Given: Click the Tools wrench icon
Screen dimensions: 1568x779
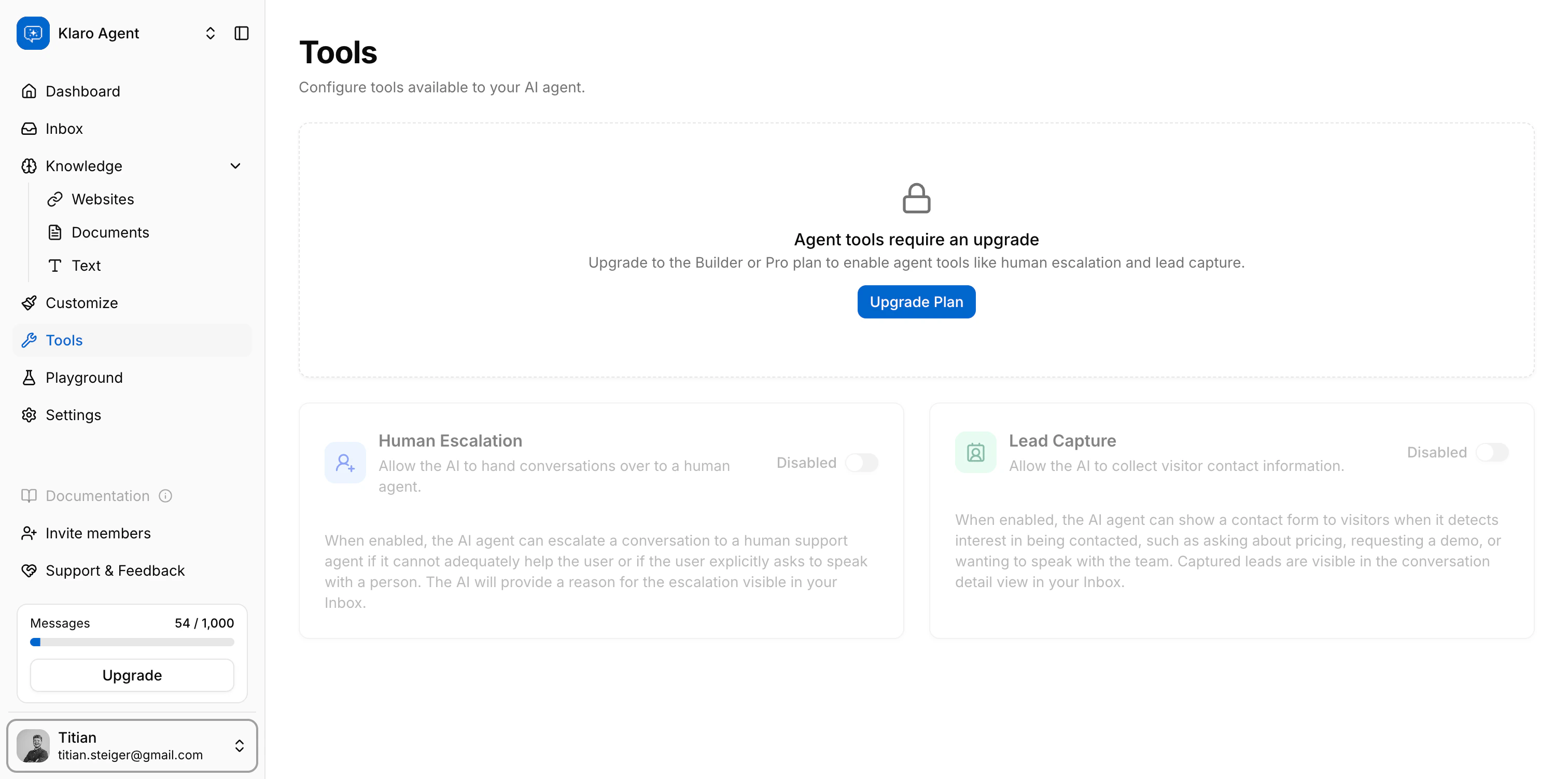Looking at the screenshot, I should tap(29, 340).
